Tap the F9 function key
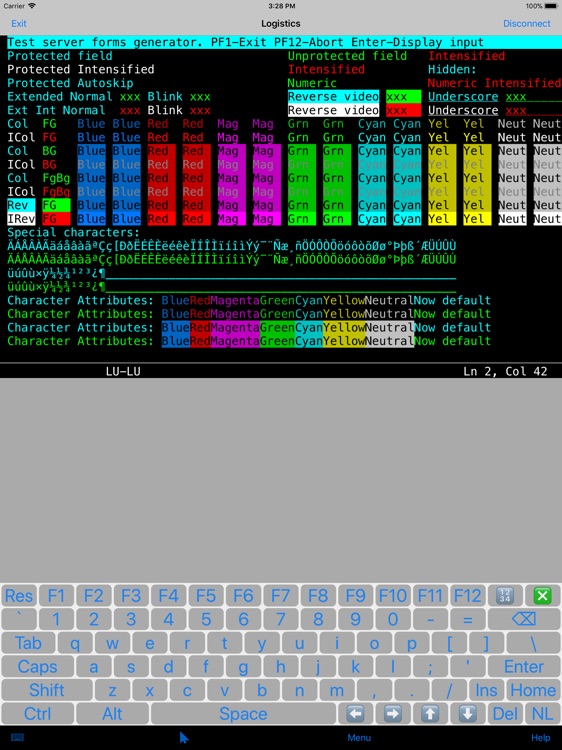The image size is (562, 750). [x=355, y=596]
